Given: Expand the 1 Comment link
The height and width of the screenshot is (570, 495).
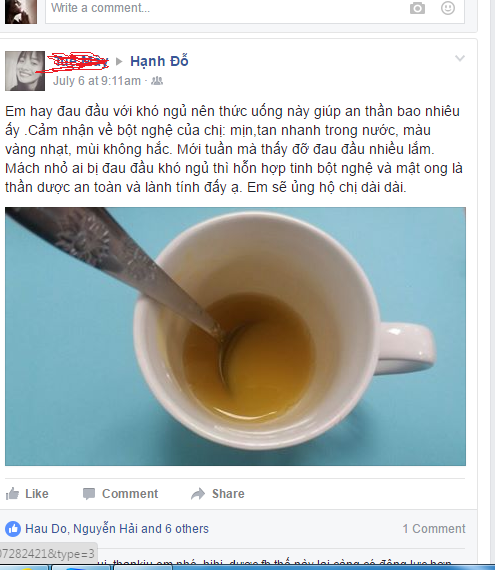Looking at the screenshot, I should [x=434, y=529].
